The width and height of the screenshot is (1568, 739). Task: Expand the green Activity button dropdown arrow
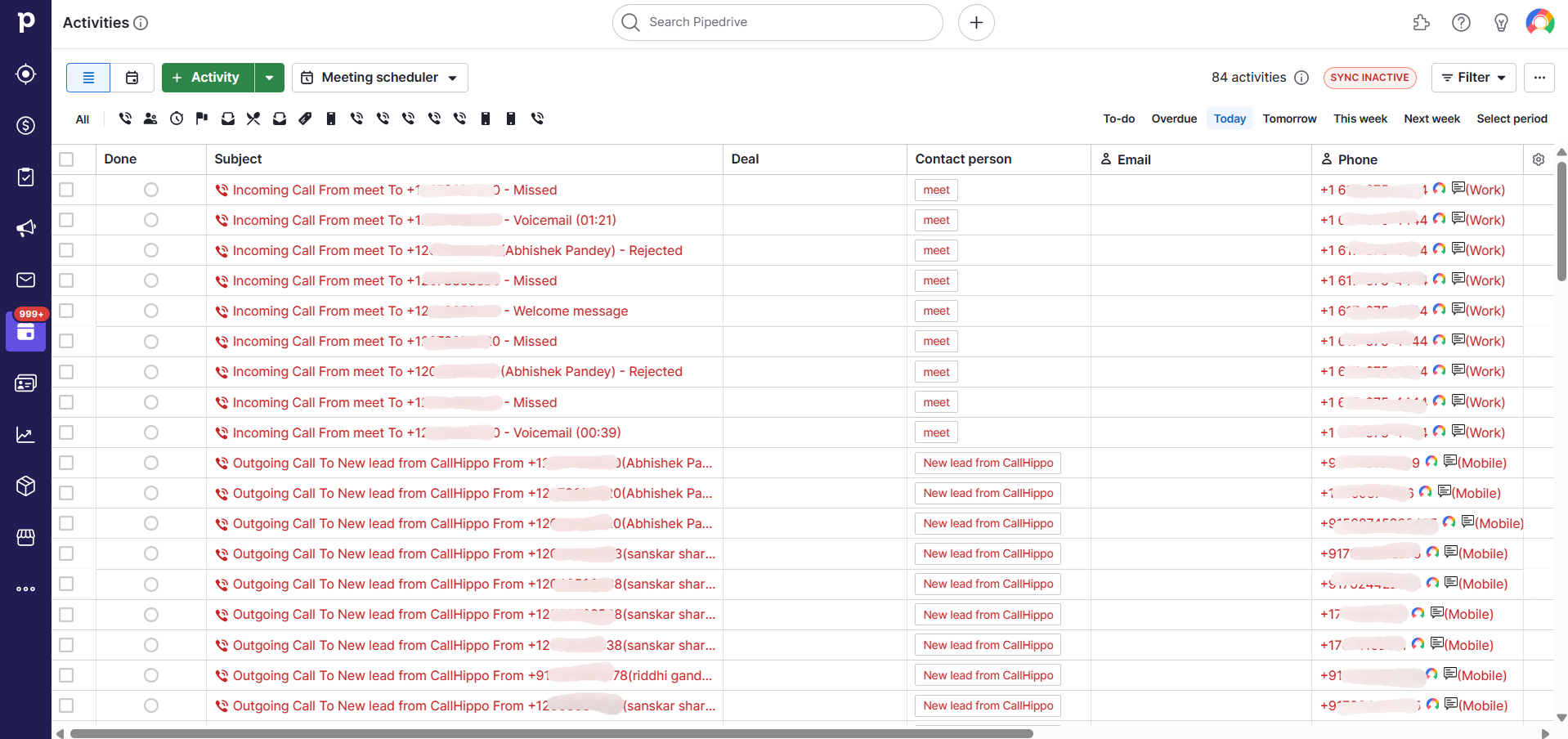pos(270,78)
